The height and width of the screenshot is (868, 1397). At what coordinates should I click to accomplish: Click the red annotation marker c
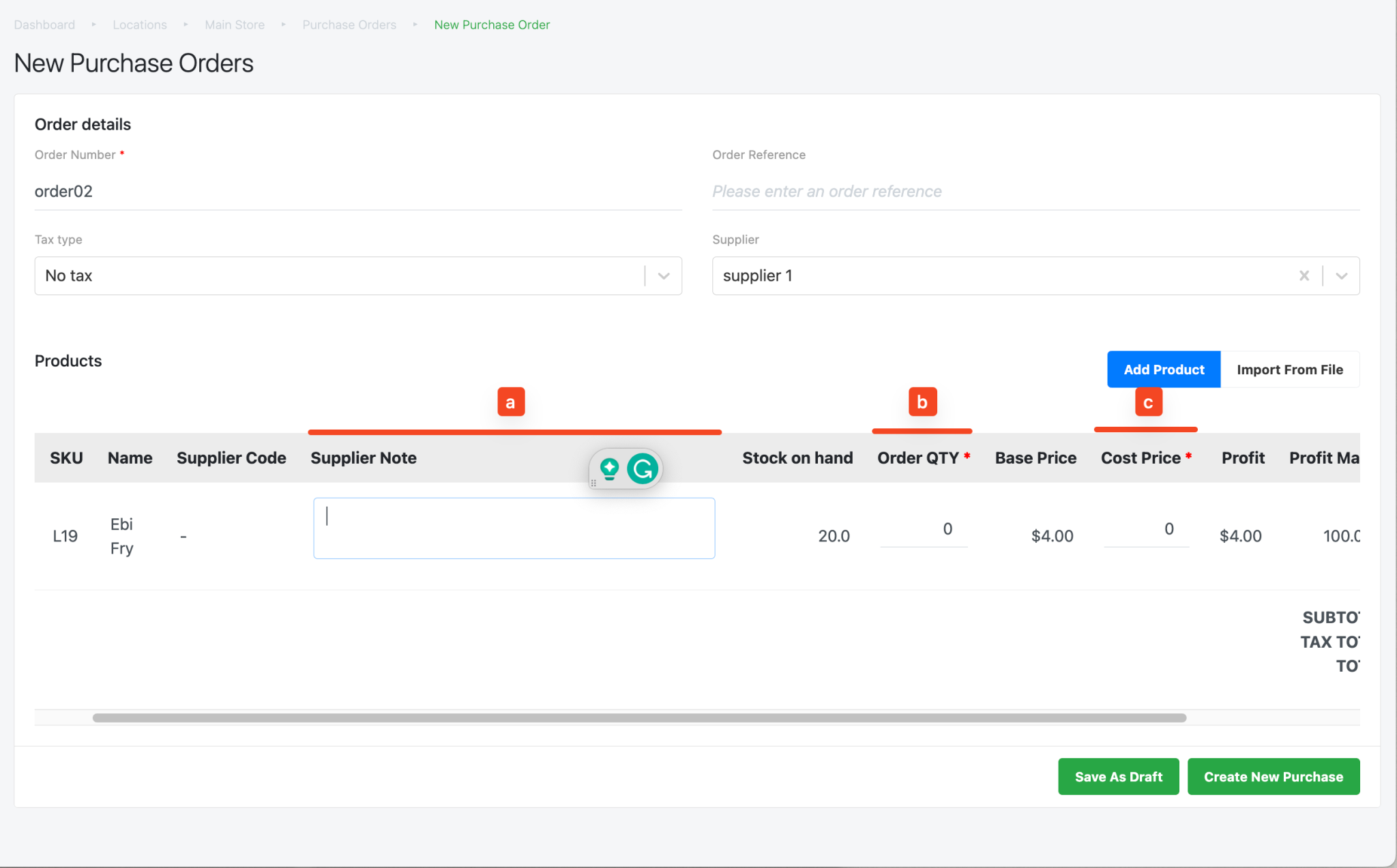(1148, 402)
